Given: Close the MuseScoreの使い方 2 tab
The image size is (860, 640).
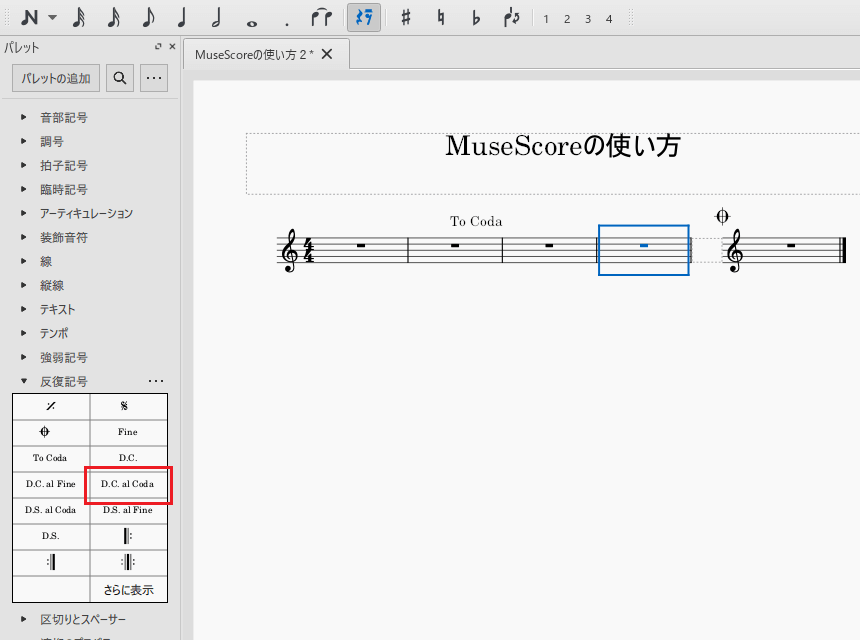Looking at the screenshot, I should click(x=327, y=54).
